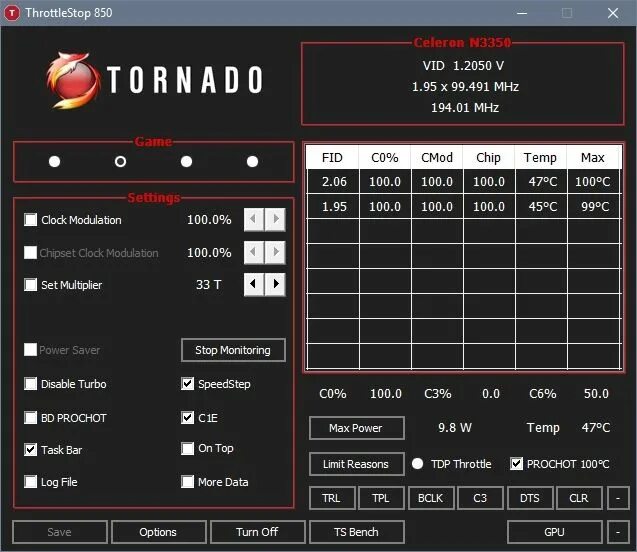Select the fourth Game profile radio button
637x552 pixels.
[252, 162]
